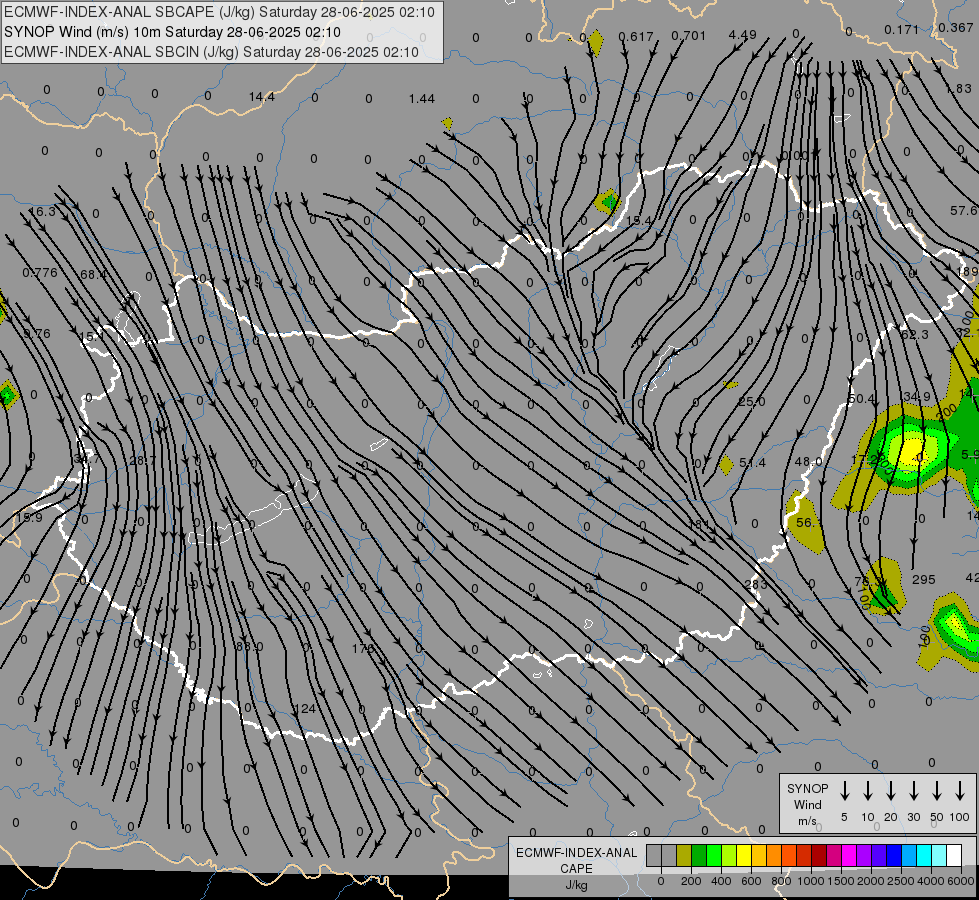Click the SBCIN title line
Image resolution: width=979 pixels, height=900 pixels.
[211, 52]
